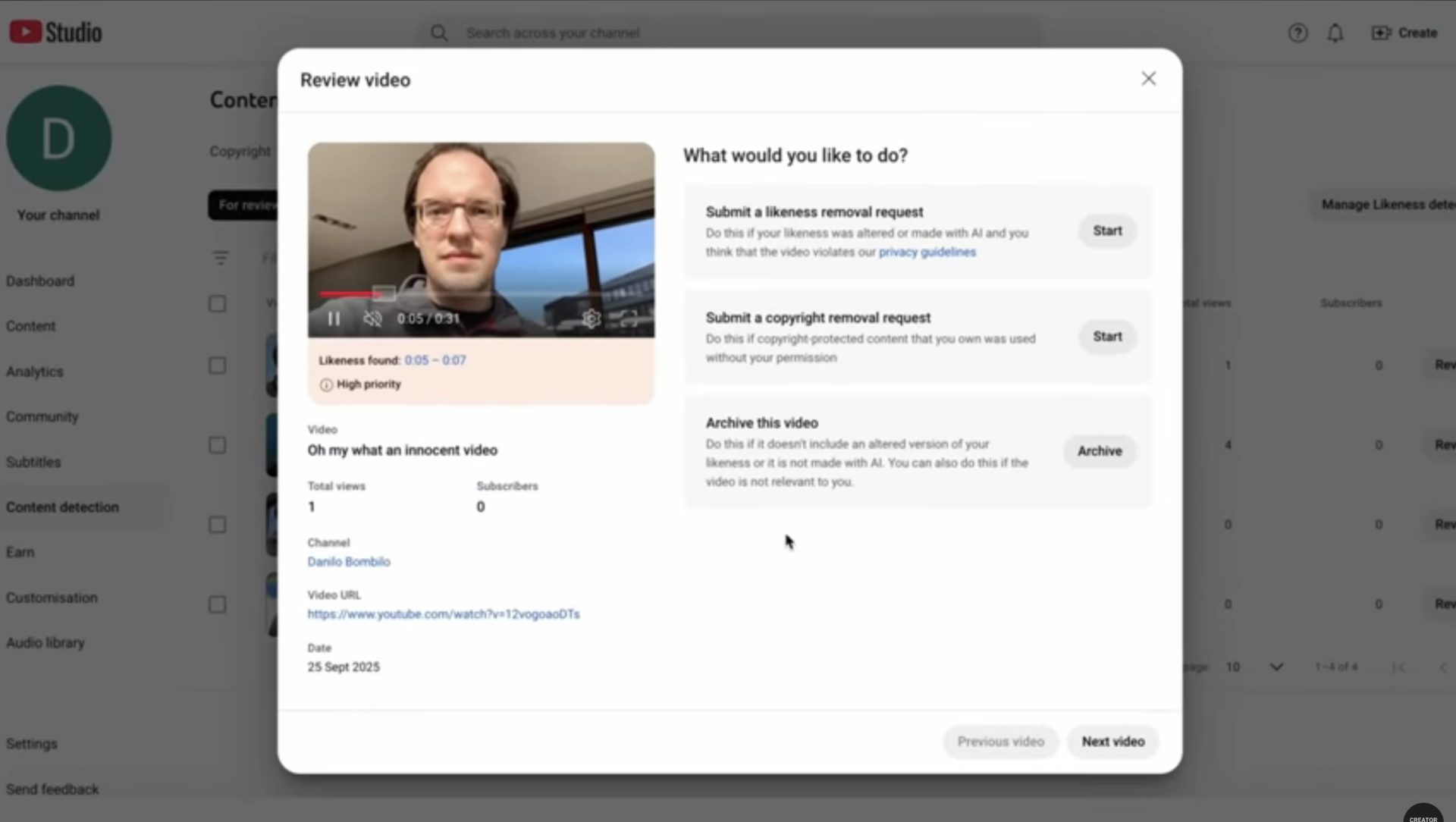
Task: Pause the video preview playback
Action: (x=334, y=318)
